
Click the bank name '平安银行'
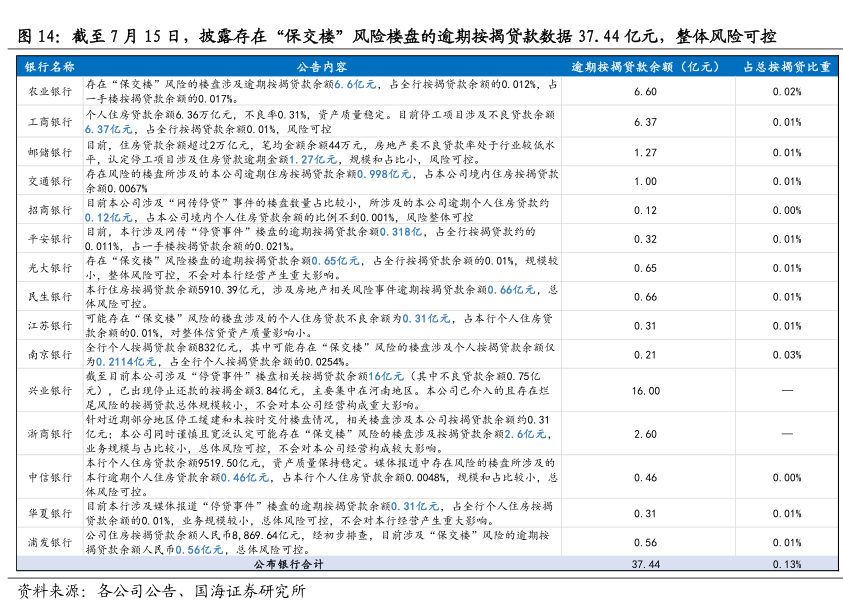(x=50, y=239)
